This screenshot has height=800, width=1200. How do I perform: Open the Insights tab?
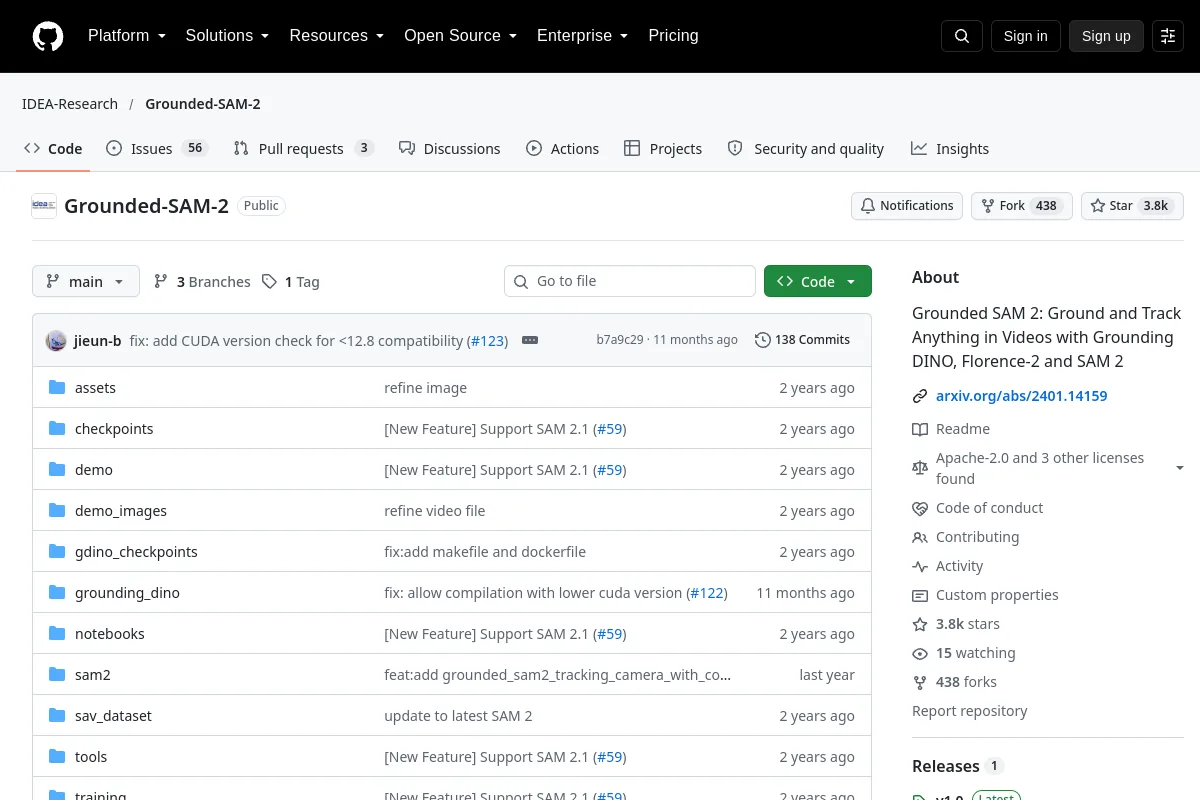coord(950,148)
